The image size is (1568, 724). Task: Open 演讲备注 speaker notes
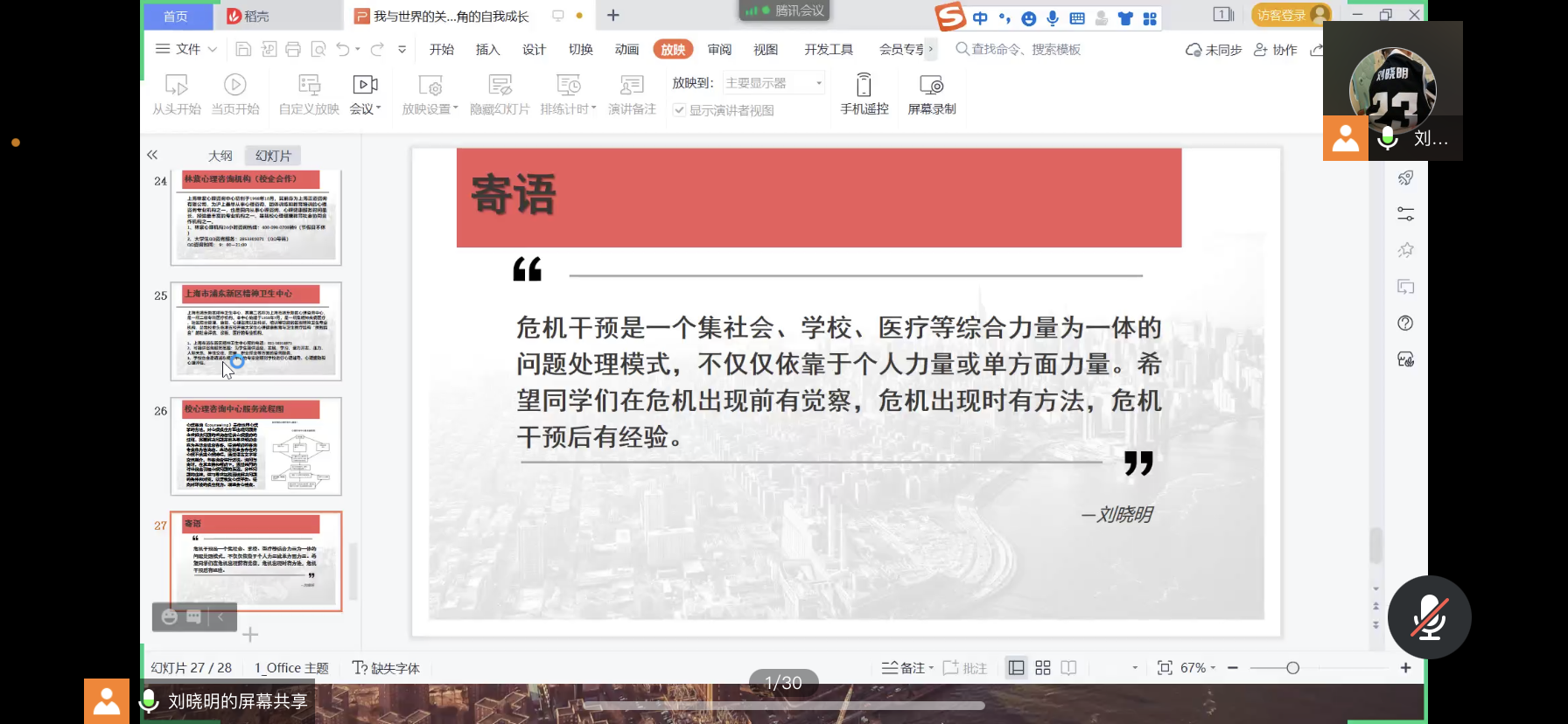632,86
